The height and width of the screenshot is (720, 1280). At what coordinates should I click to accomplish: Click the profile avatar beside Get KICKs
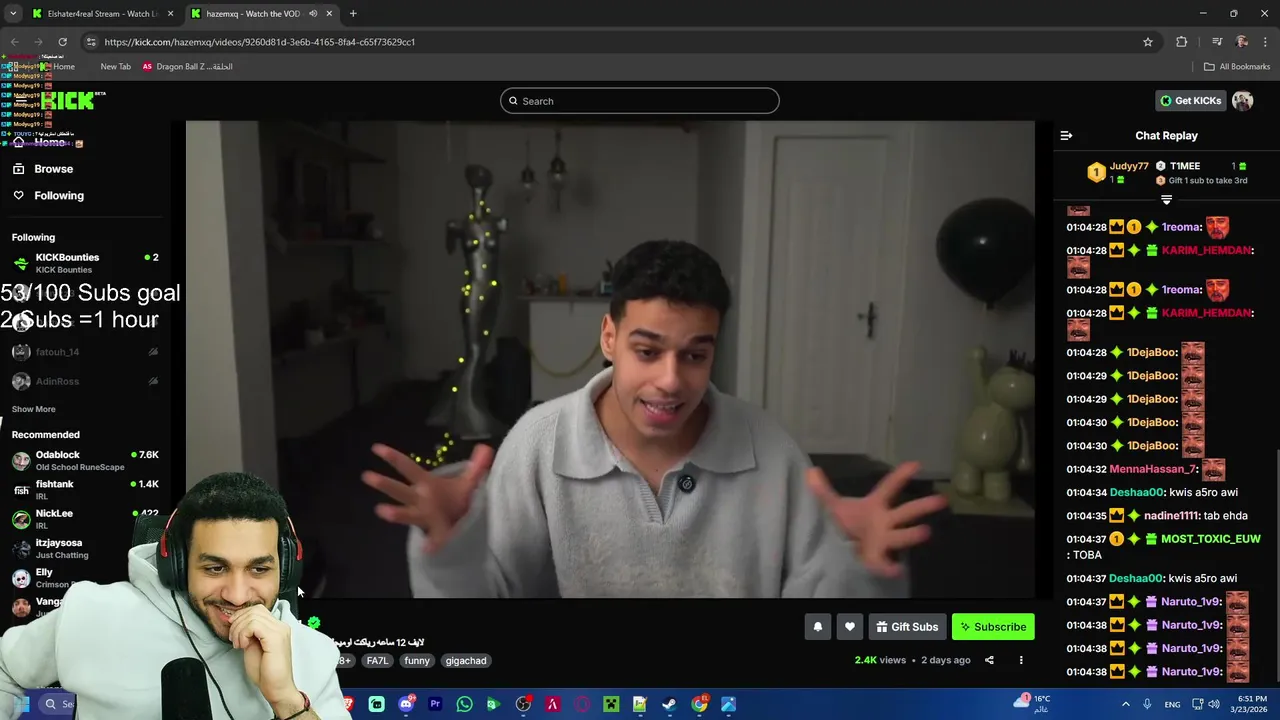click(x=1242, y=100)
